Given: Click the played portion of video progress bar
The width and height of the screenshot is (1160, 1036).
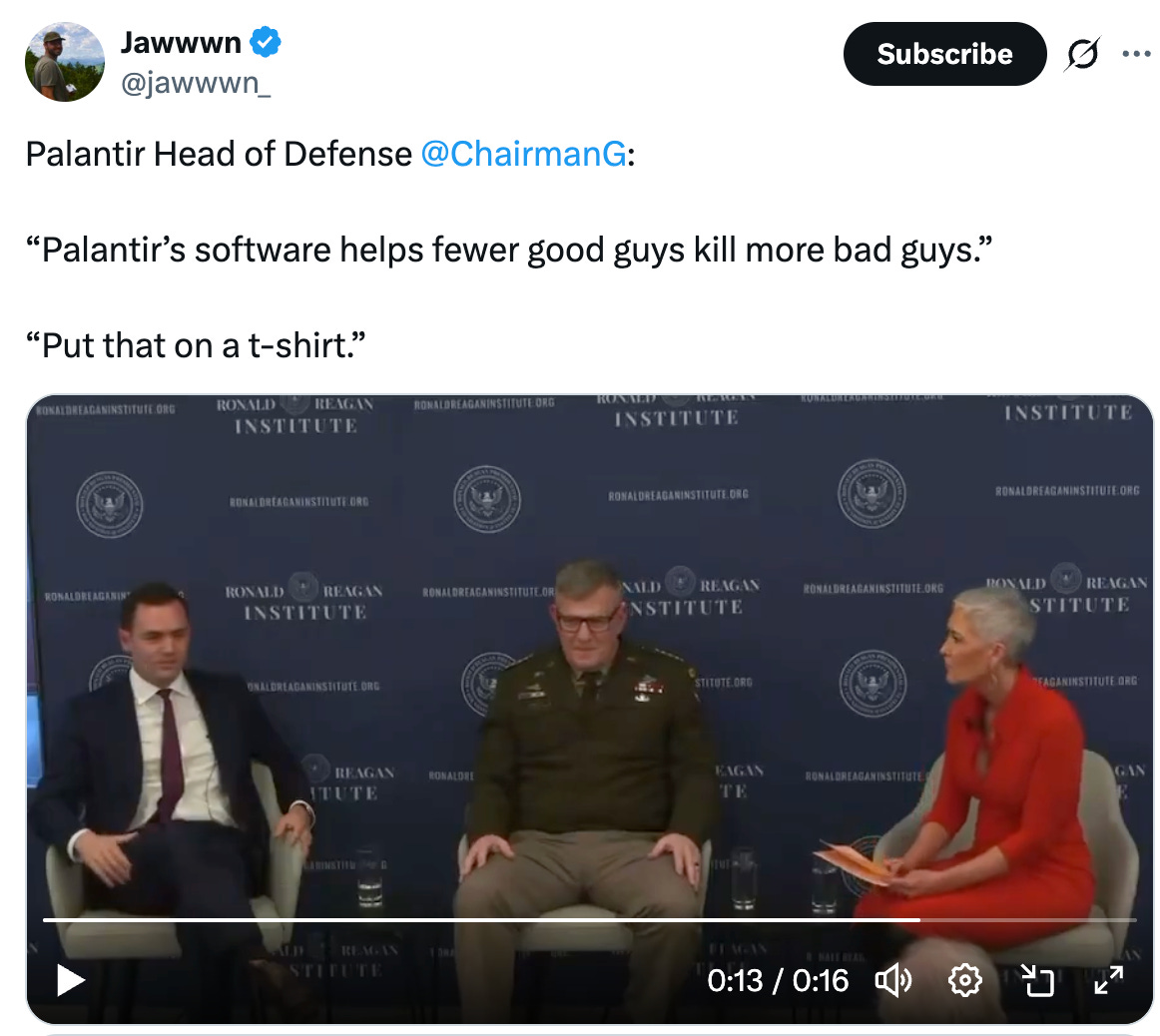Looking at the screenshot, I should coord(481,920).
